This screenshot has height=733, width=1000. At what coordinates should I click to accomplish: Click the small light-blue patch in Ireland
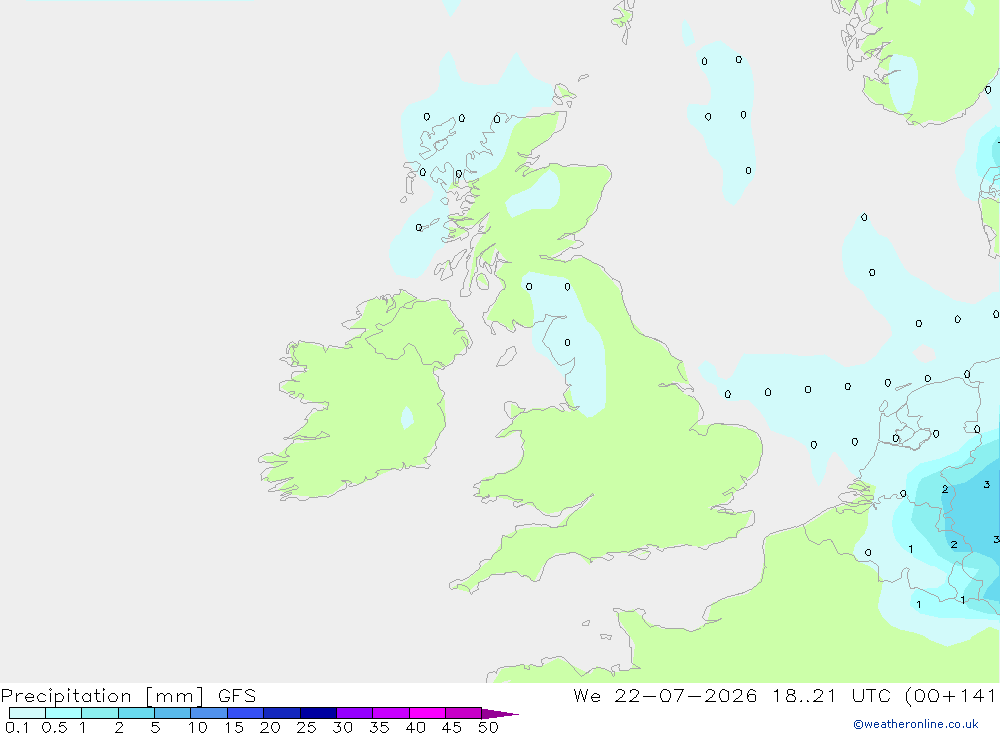pos(407,418)
